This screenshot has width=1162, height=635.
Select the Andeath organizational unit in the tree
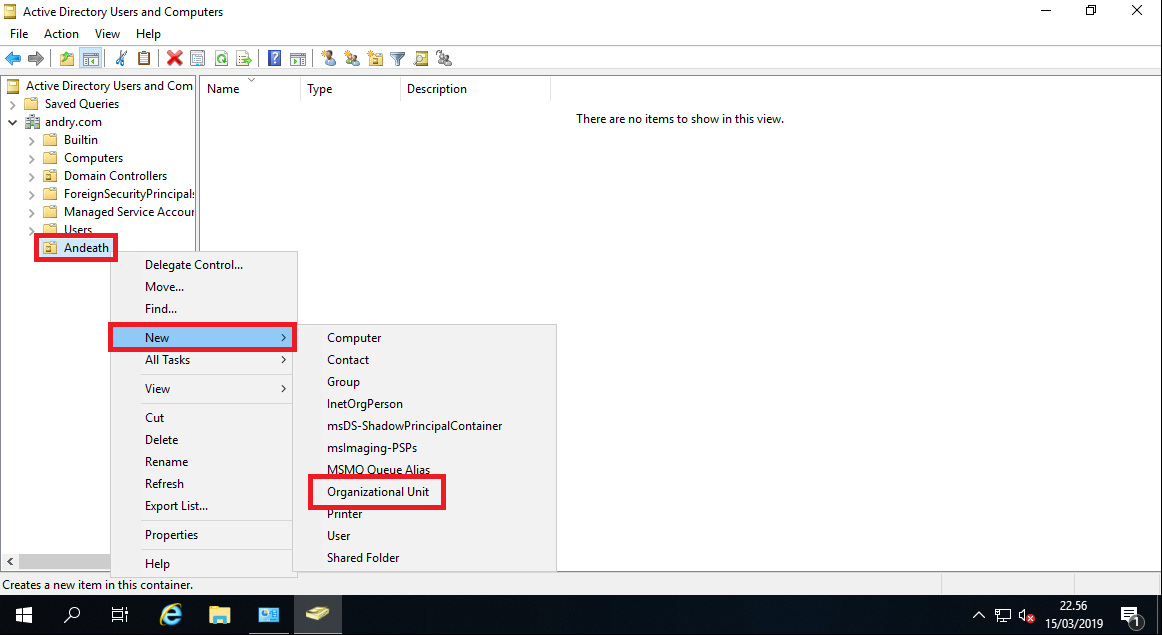86,248
